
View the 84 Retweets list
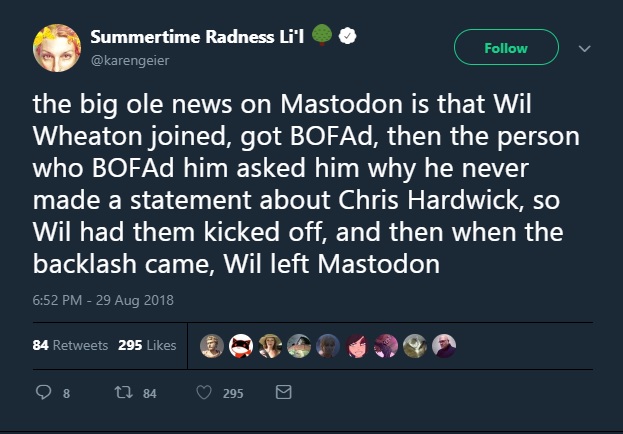click(x=70, y=345)
